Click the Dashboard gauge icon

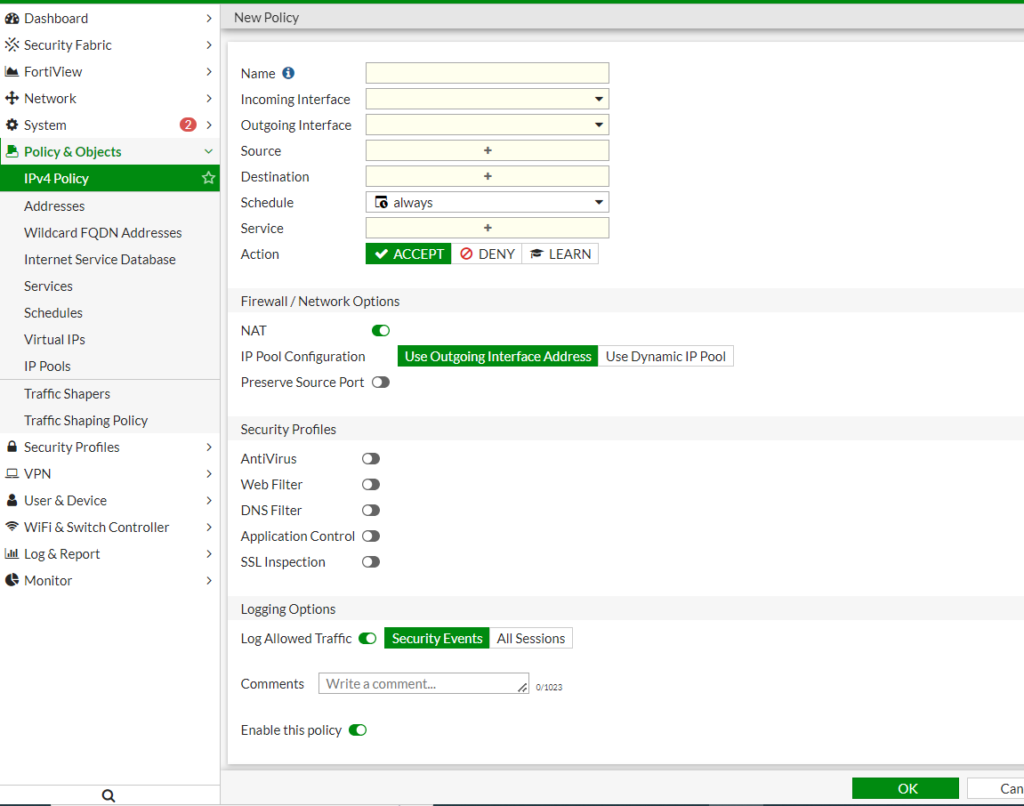click(12, 18)
